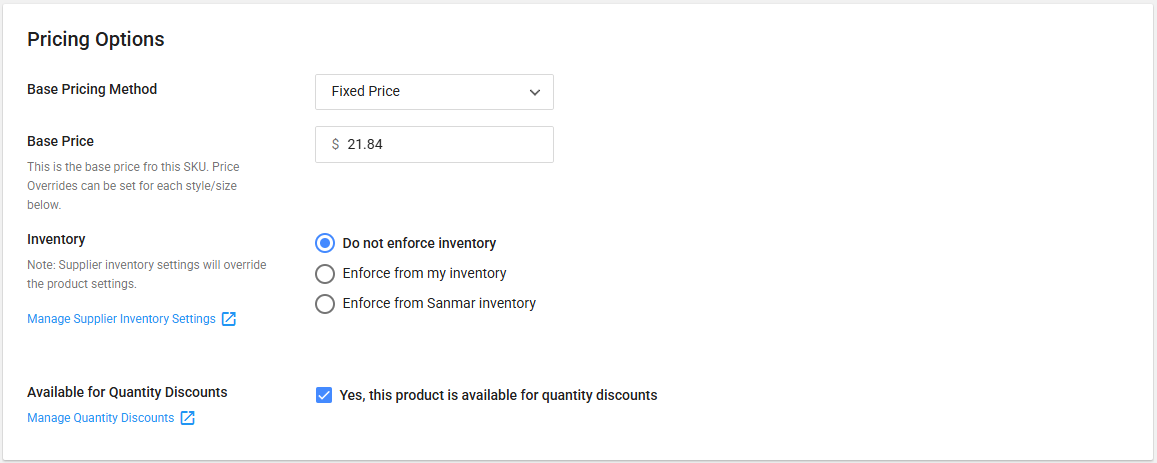
Task: Choose the Enforce from my inventory radio button
Action: point(324,273)
